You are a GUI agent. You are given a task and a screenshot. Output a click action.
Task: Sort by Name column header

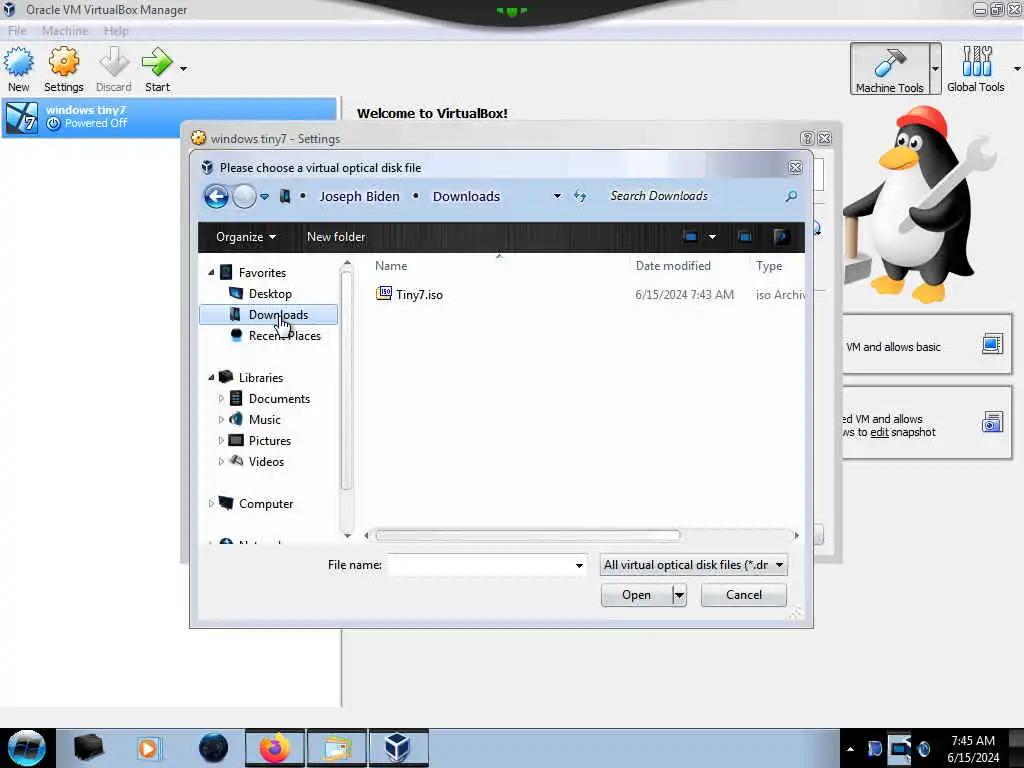pos(391,266)
